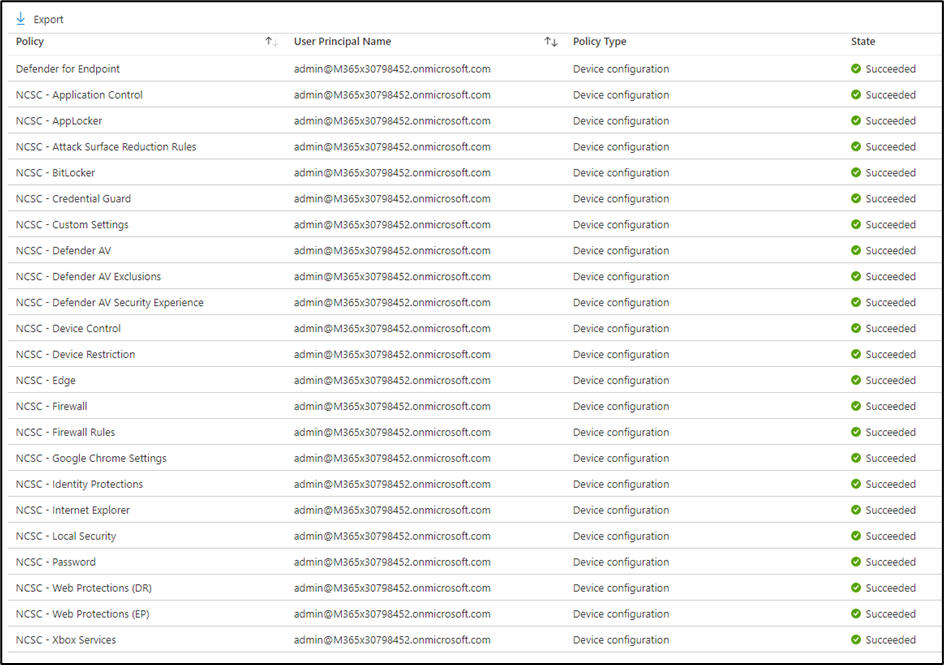Open NCSC - Credential Guard policy

[73, 198]
